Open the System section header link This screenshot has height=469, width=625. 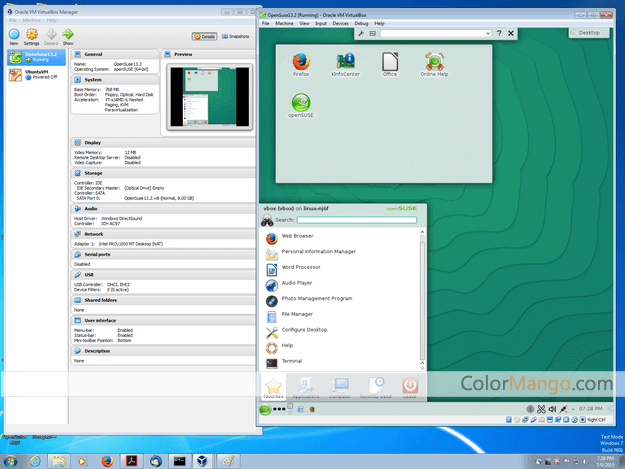pos(93,80)
